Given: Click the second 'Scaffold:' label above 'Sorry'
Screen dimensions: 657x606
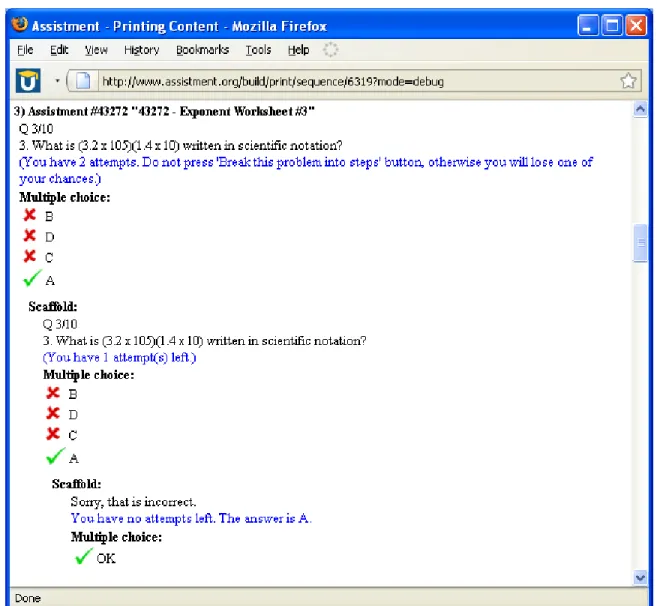Looking at the screenshot, I should click(x=77, y=484).
